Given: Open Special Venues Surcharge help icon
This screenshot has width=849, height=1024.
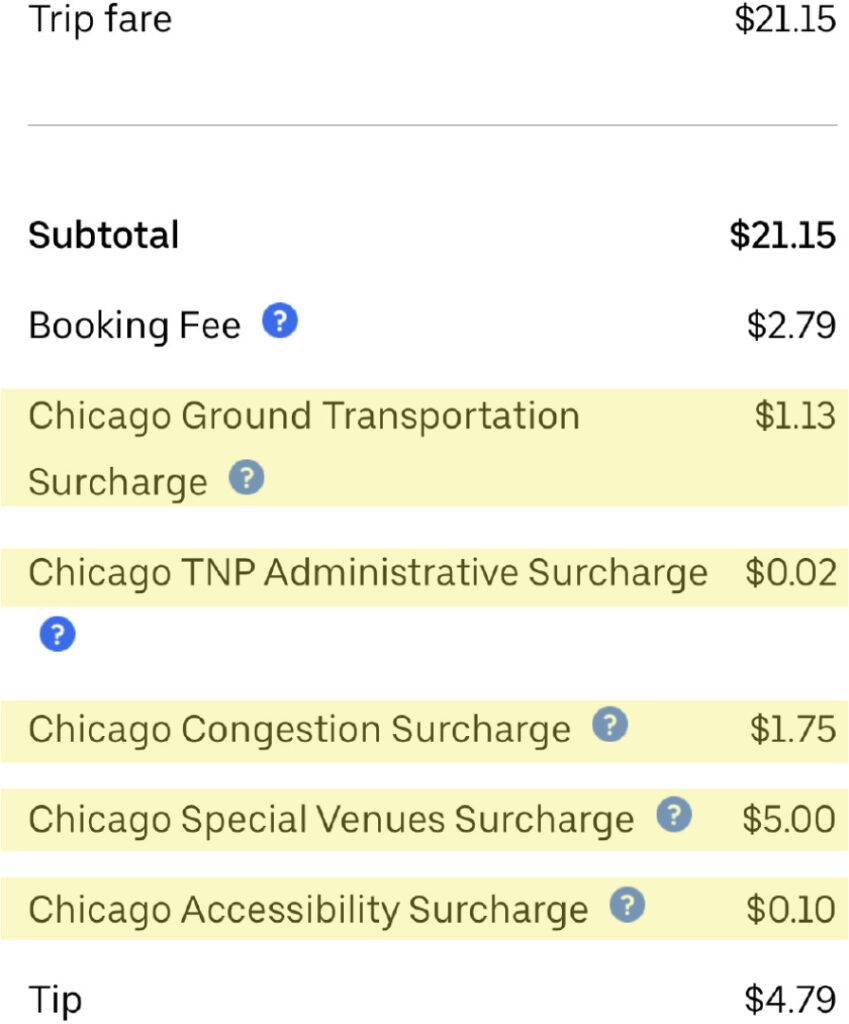Looking at the screenshot, I should [673, 816].
